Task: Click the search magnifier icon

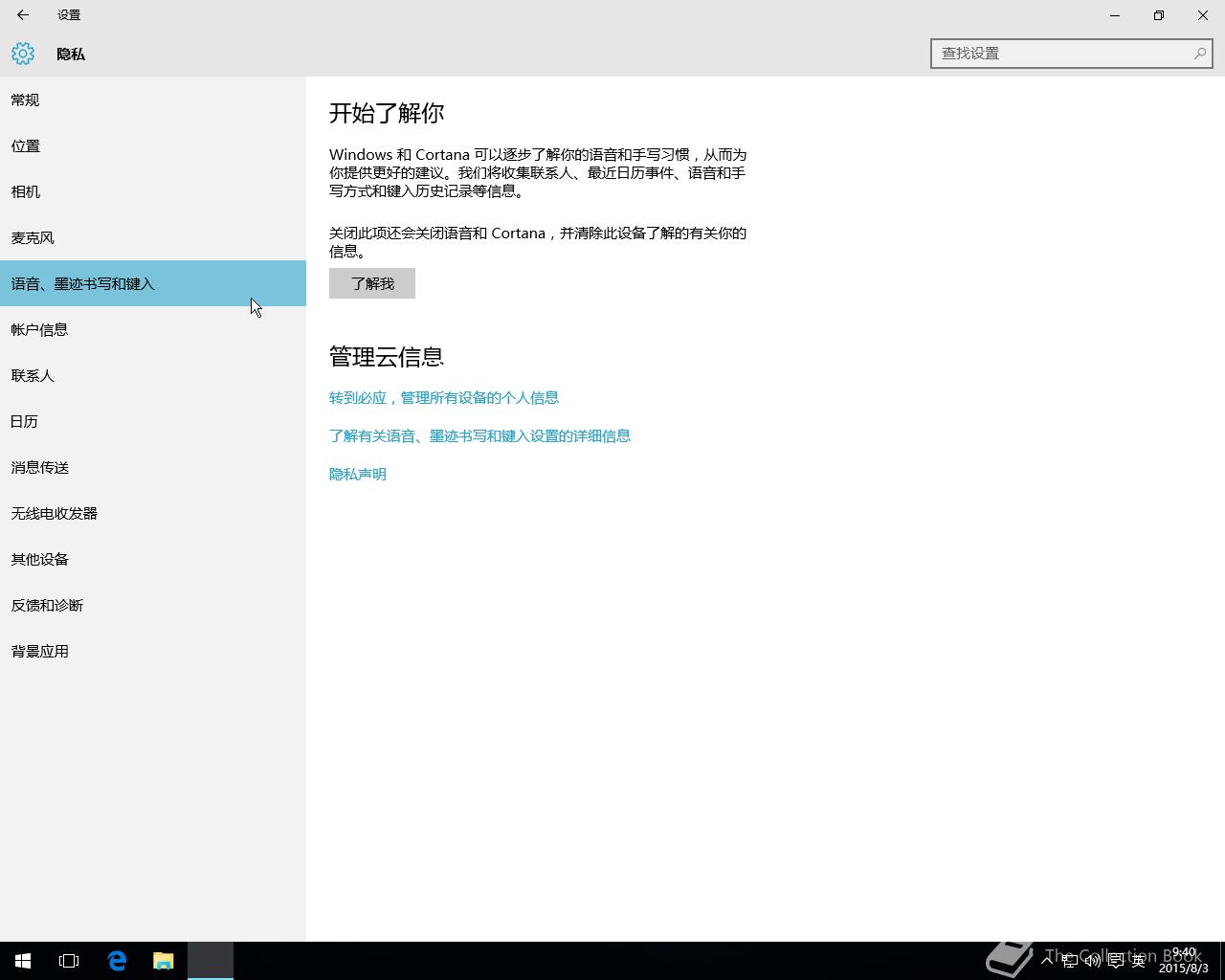Action: pyautogui.click(x=1199, y=54)
